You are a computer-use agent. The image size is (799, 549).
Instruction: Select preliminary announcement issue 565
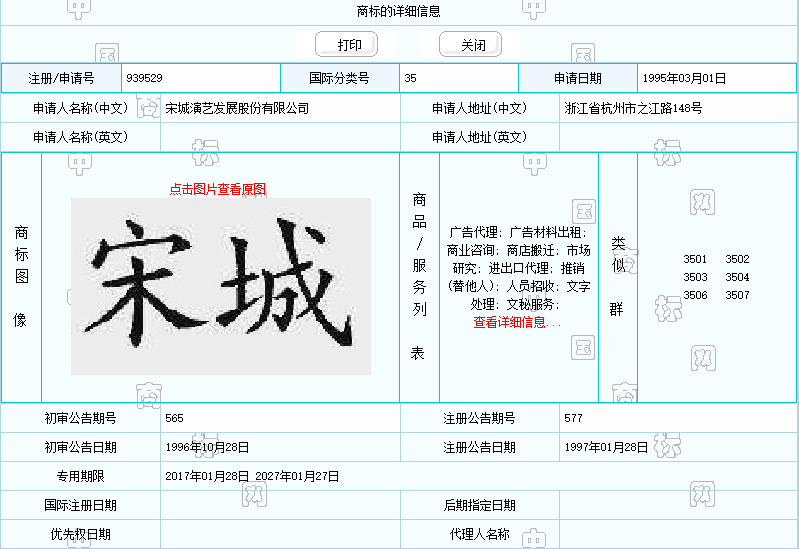click(x=174, y=418)
